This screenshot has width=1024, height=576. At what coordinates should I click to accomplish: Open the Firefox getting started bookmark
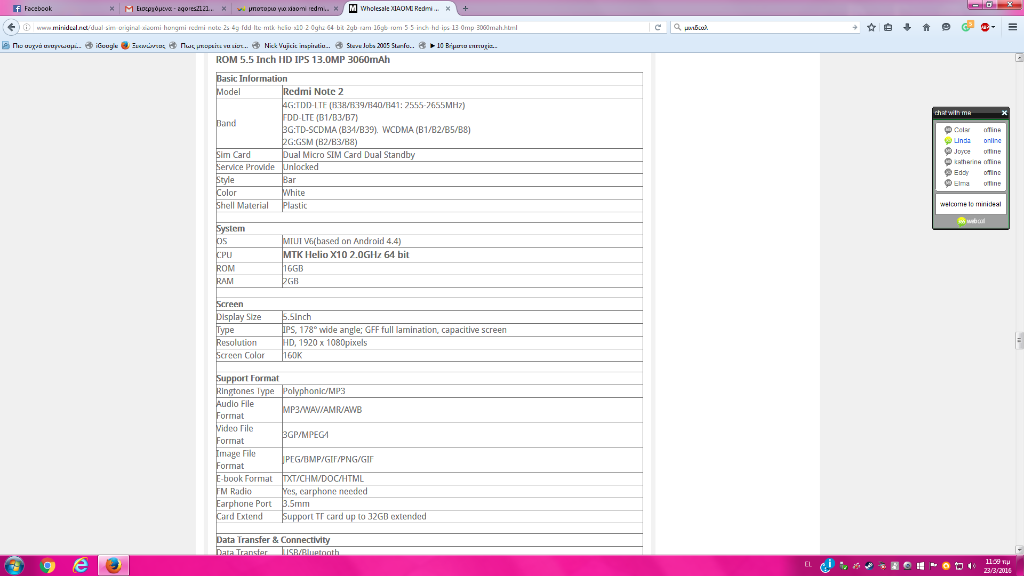(143, 46)
